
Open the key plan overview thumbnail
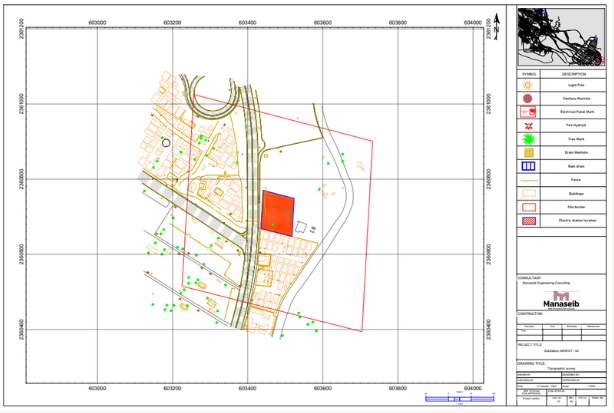[561, 37]
